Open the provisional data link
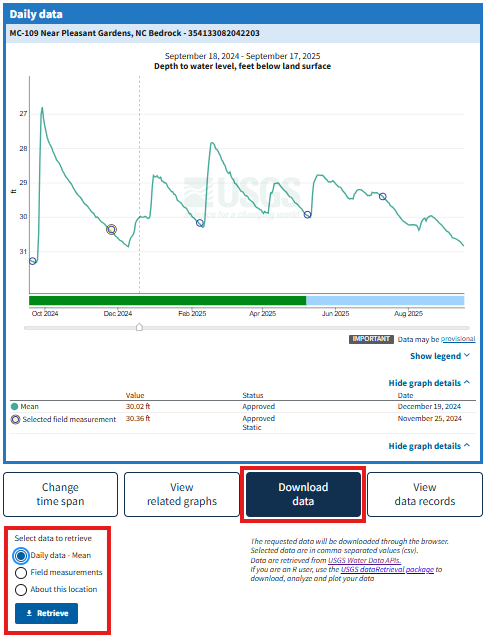The width and height of the screenshot is (485, 635). 458,339
